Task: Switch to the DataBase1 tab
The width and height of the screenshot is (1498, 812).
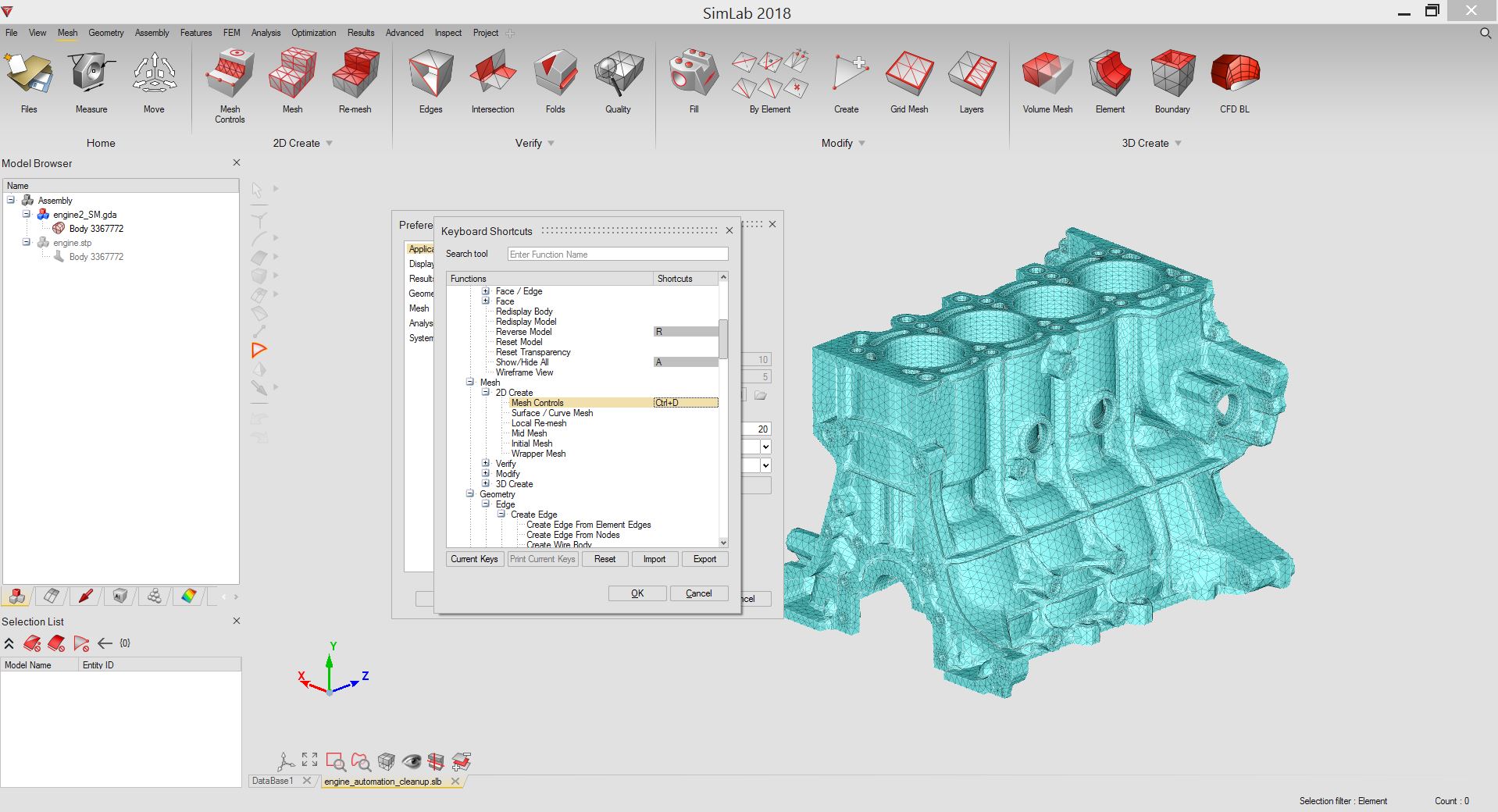Action: click(x=273, y=781)
